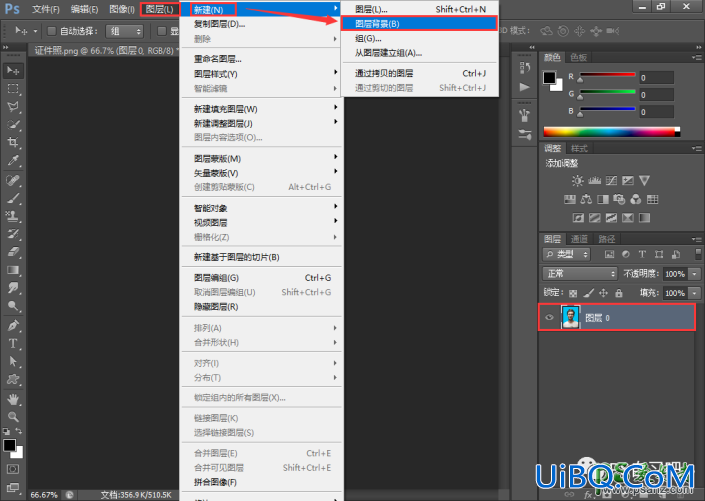This screenshot has height=501, width=705.
Task: Select the Horizontal Type tool
Action: pyautogui.click(x=13, y=344)
